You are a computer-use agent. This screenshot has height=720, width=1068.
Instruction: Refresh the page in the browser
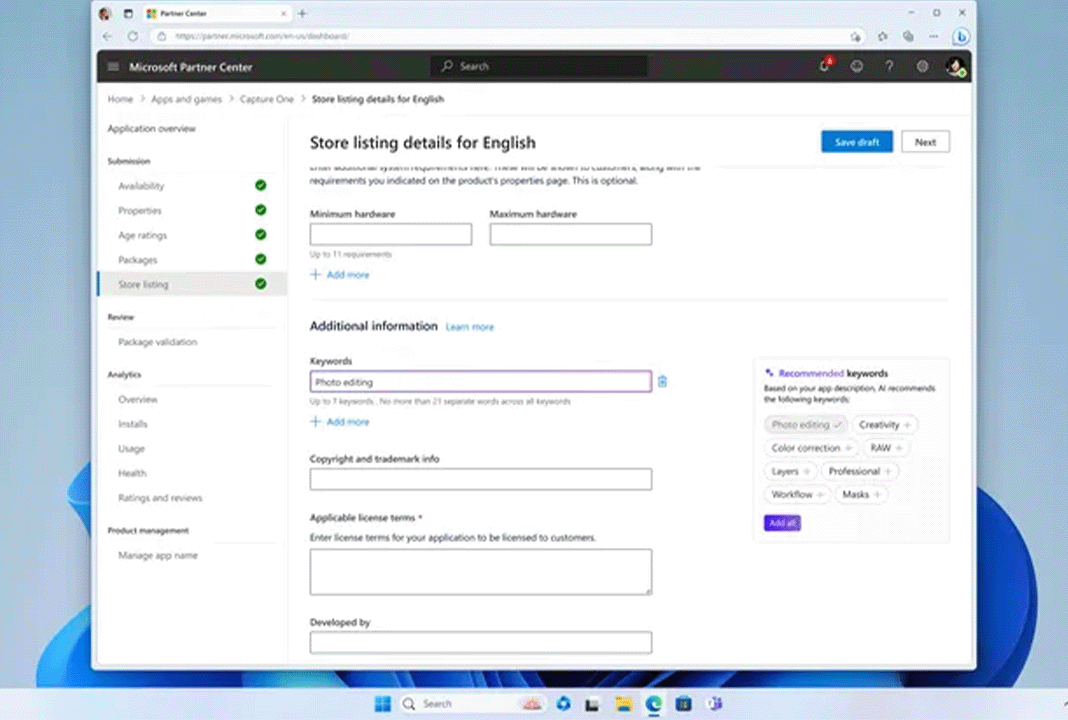coord(133,36)
